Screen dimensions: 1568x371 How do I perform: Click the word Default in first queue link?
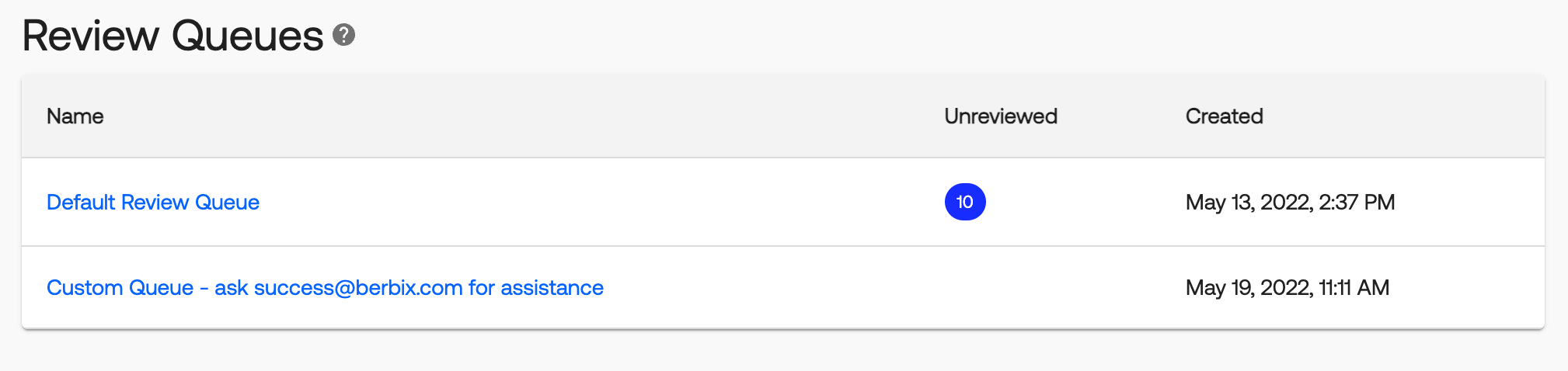(x=81, y=203)
